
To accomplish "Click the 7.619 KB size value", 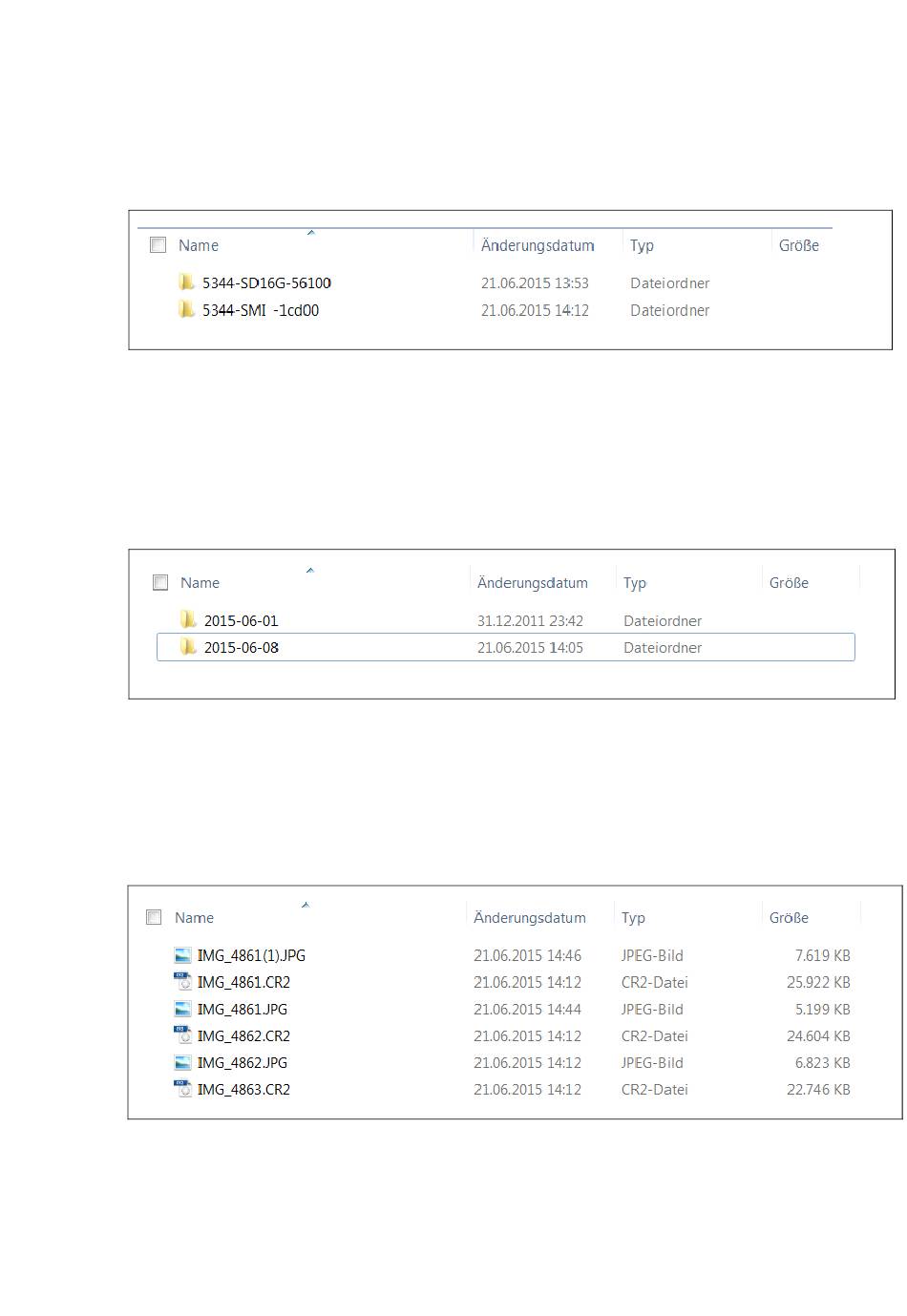I will (822, 955).
